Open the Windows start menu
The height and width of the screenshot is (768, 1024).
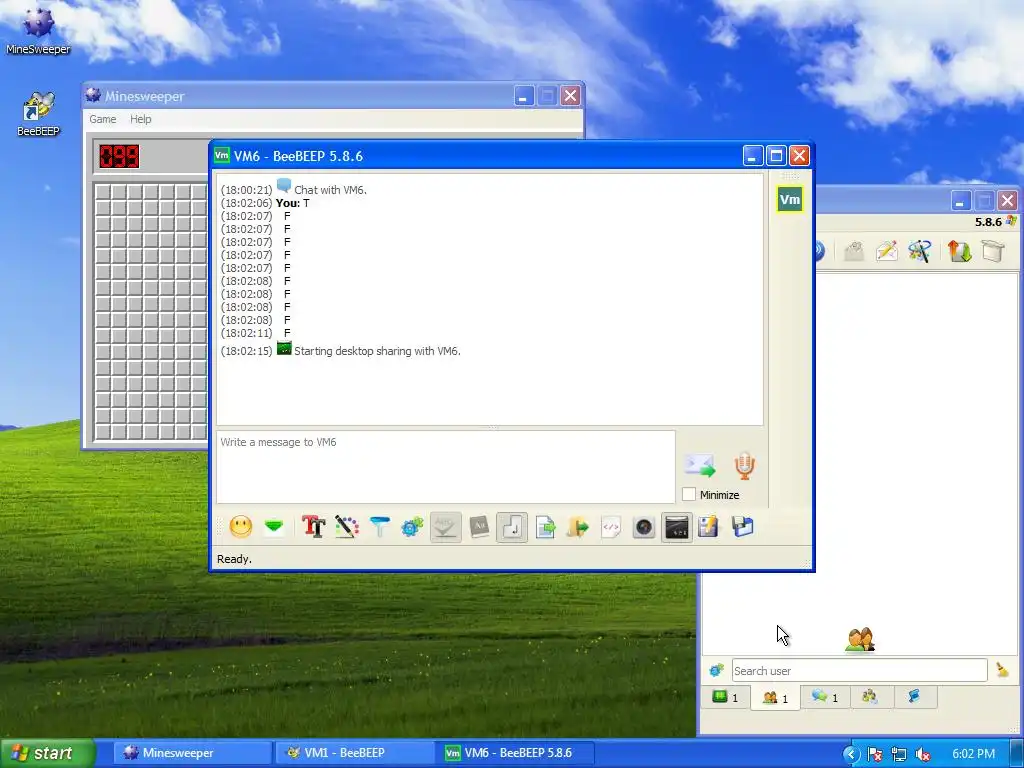tap(47, 753)
